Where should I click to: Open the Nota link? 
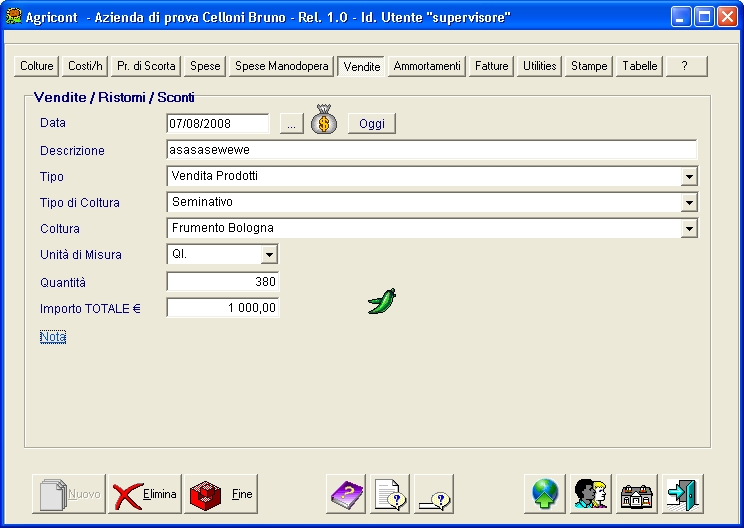(53, 337)
